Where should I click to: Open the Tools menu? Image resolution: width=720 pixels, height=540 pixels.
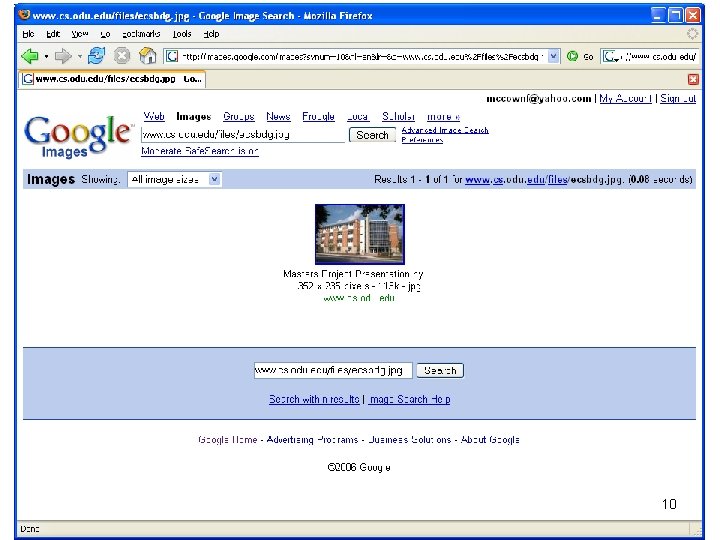click(182, 34)
